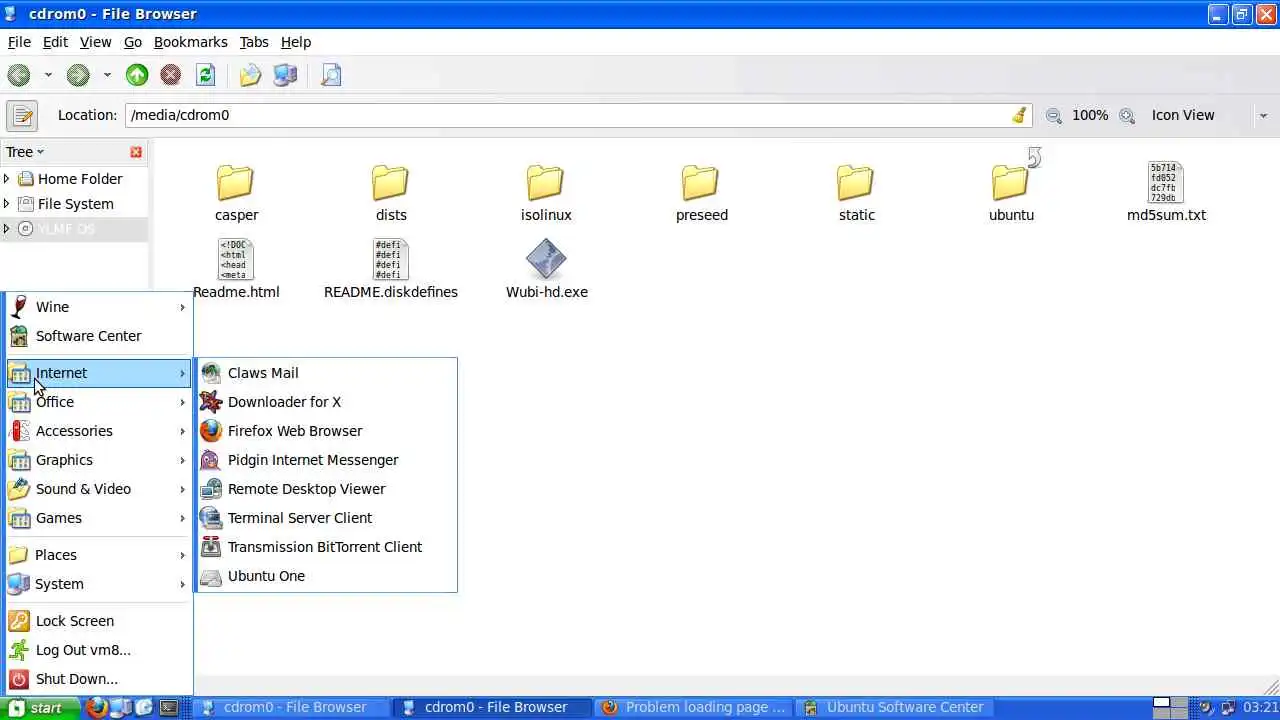
Task: Click Lock Screen in start menu
Action: click(98, 621)
